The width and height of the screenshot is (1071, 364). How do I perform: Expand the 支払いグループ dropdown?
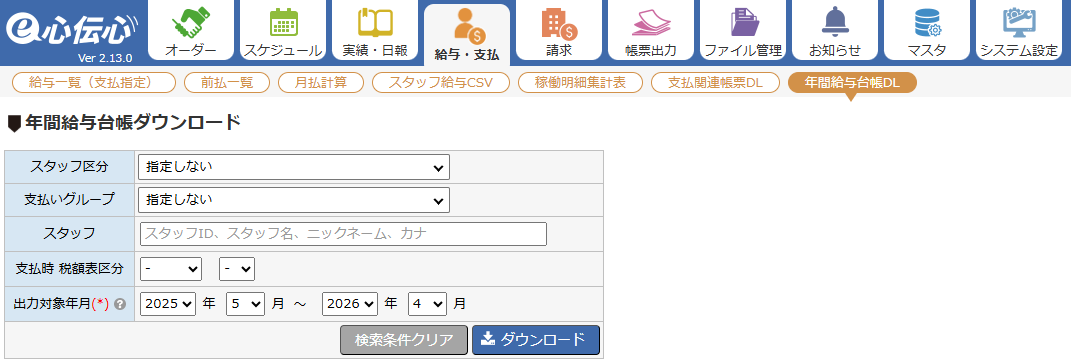(x=294, y=200)
